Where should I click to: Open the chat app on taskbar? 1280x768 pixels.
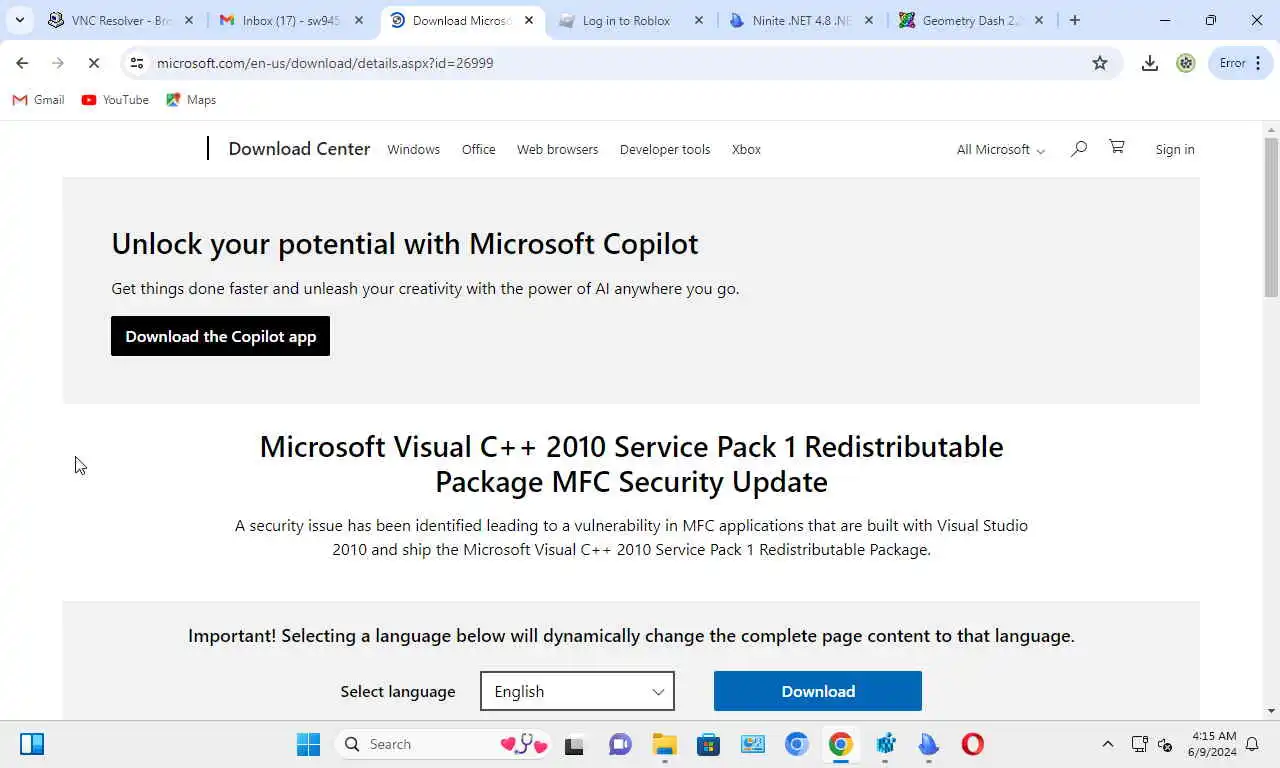point(620,744)
